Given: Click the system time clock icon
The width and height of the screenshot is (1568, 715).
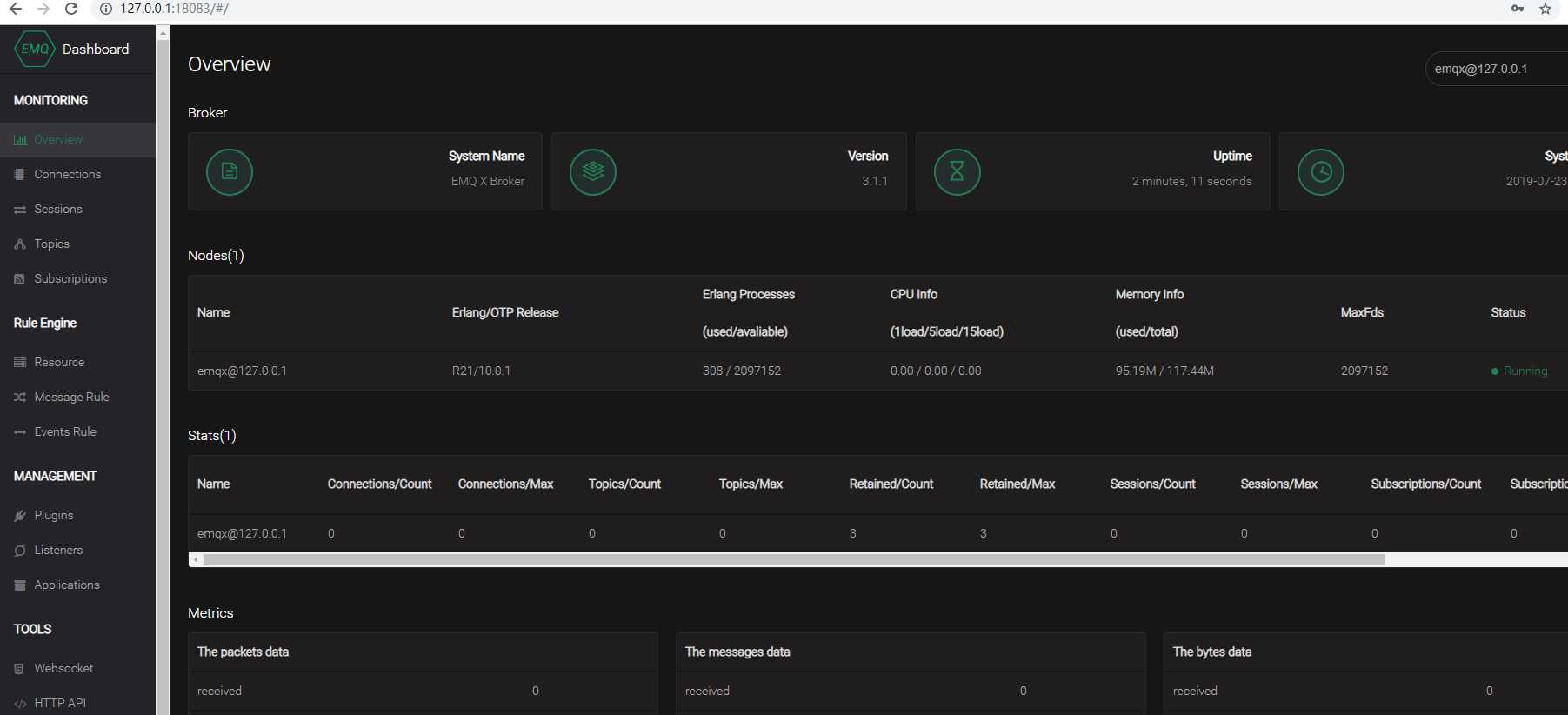Looking at the screenshot, I should [x=1321, y=171].
